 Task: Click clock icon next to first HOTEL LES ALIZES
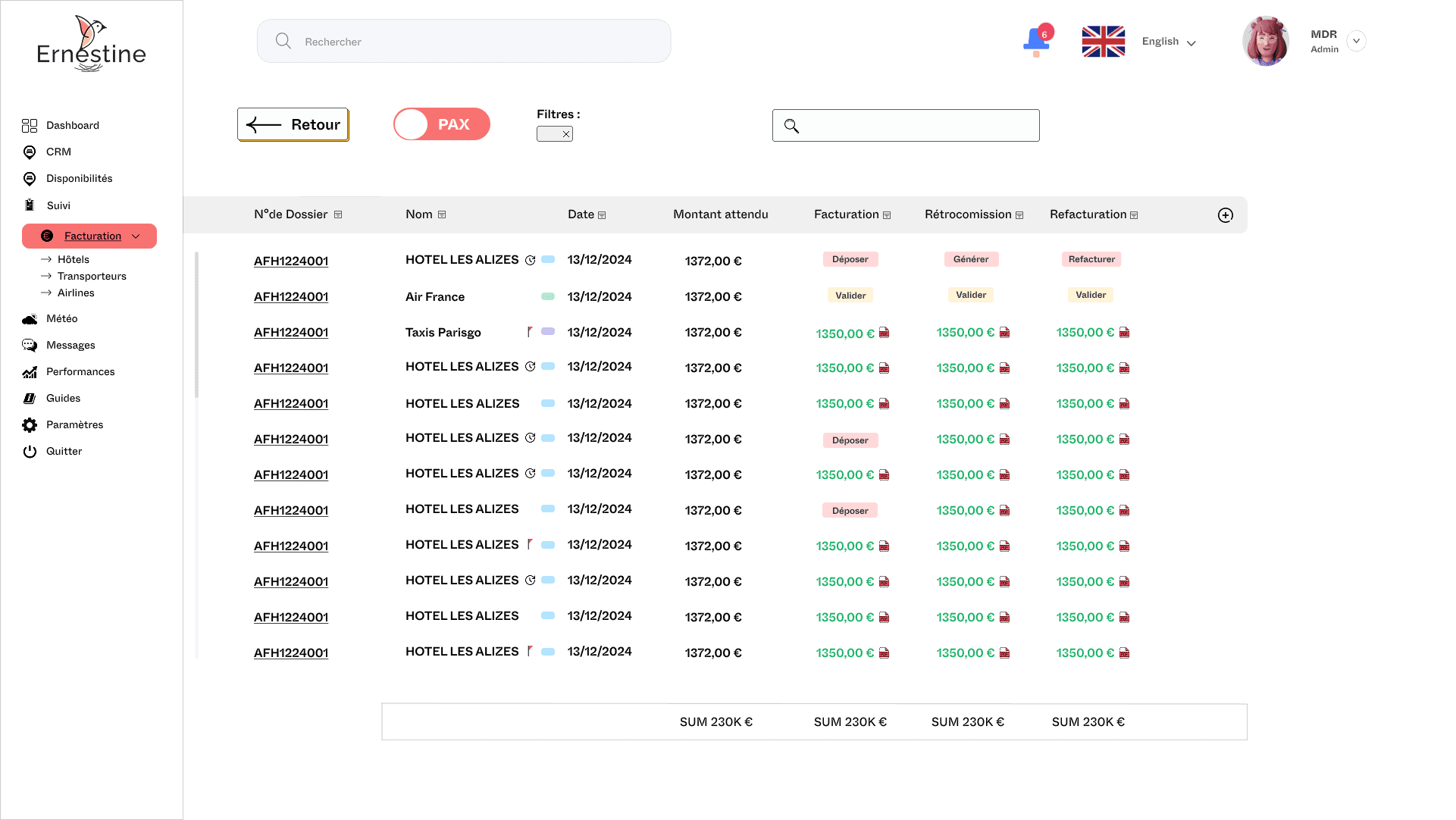pyautogui.click(x=531, y=260)
